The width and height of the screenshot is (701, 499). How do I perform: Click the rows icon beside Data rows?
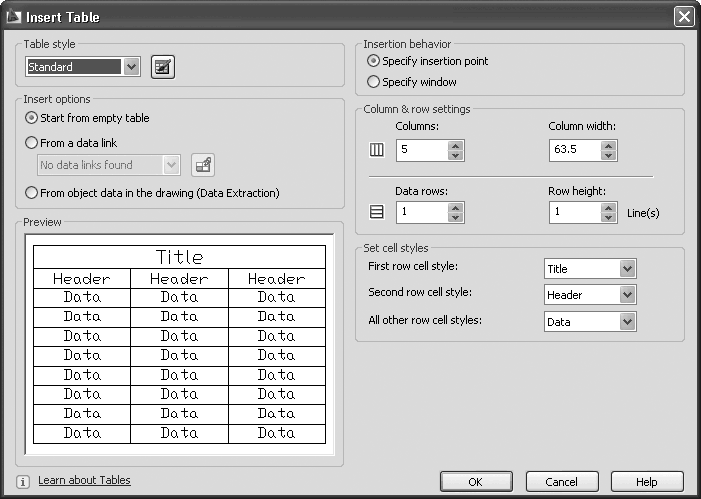(x=377, y=213)
